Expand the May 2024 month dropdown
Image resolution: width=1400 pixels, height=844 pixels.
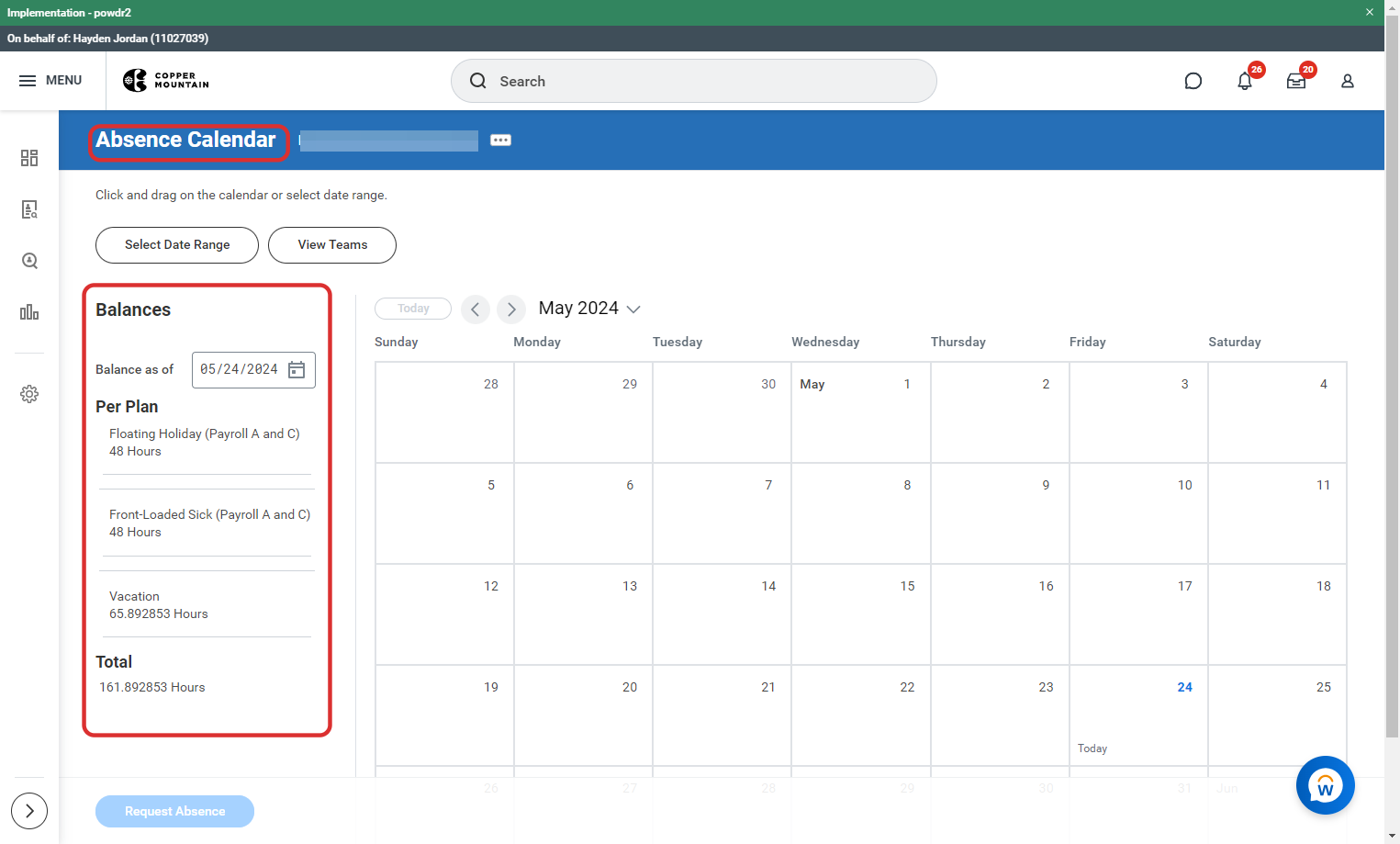click(589, 309)
